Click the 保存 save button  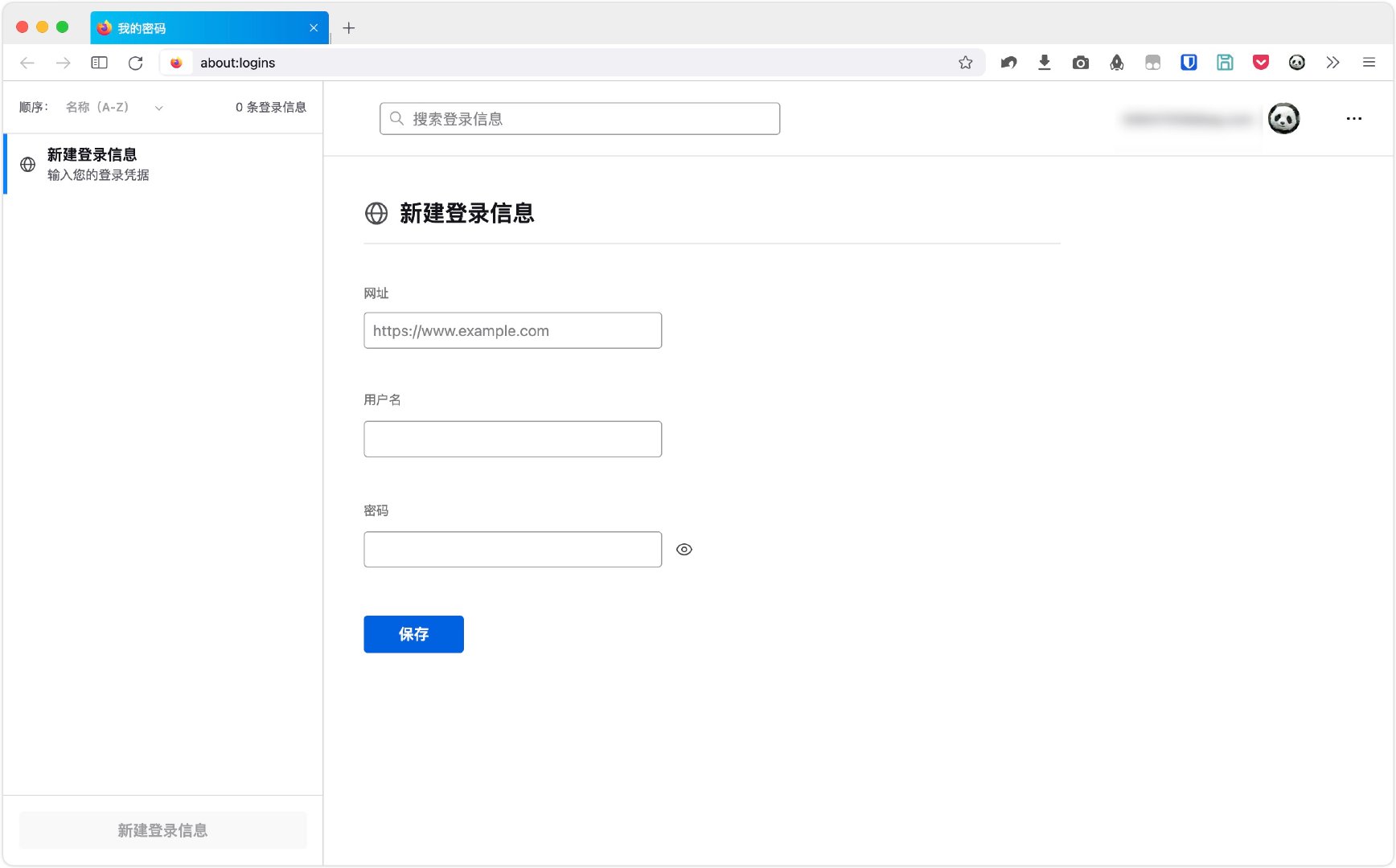click(x=413, y=634)
